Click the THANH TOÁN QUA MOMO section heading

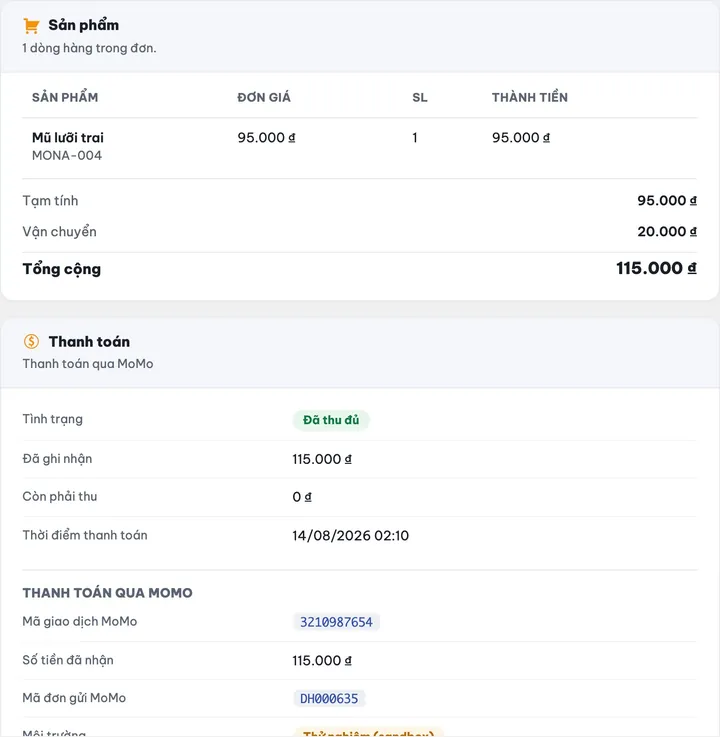108,593
